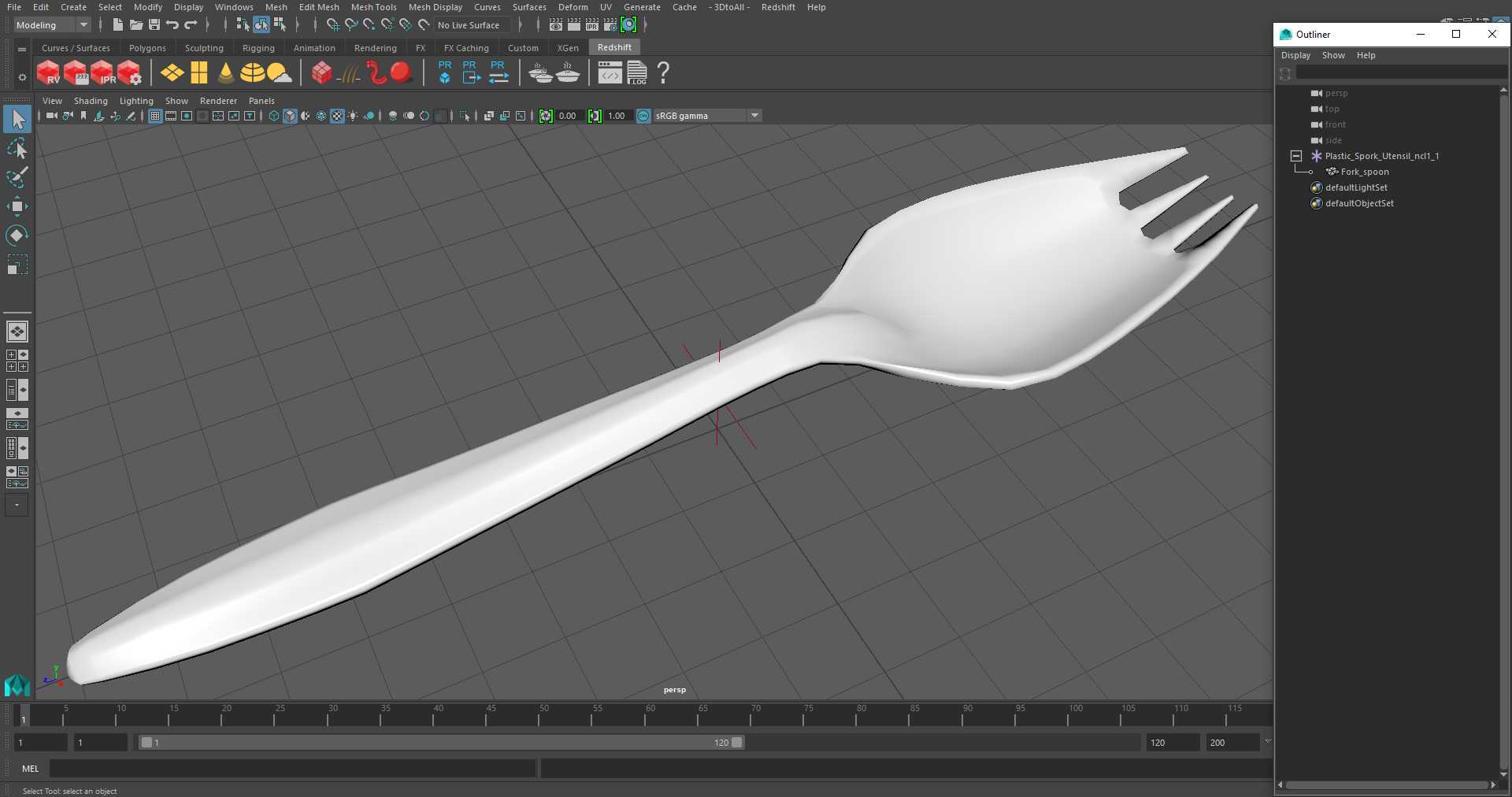1512x797 pixels.
Task: Open the Redshift menu in menu bar
Action: click(x=778, y=7)
